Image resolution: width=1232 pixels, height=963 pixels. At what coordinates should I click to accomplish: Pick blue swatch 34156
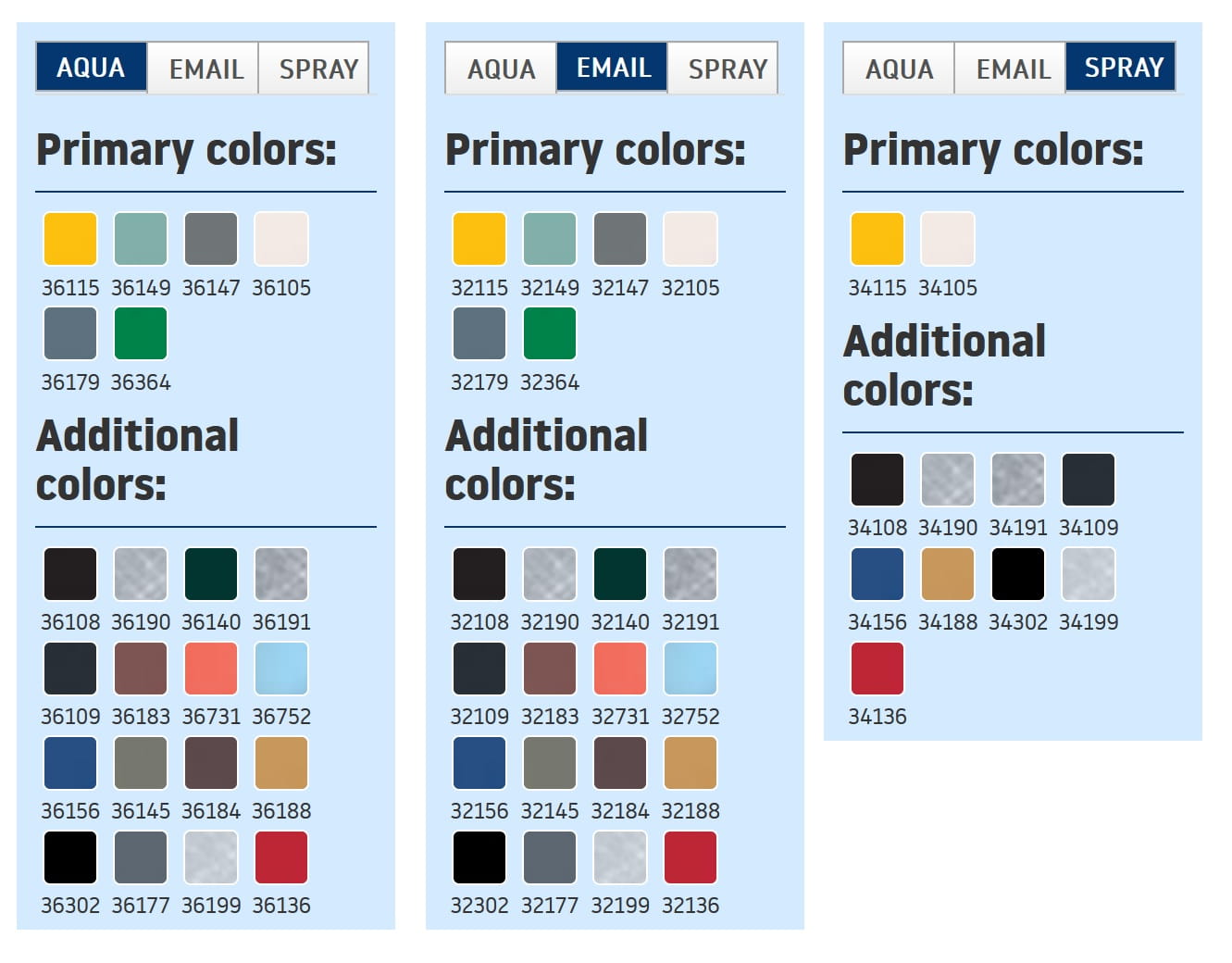(x=877, y=574)
